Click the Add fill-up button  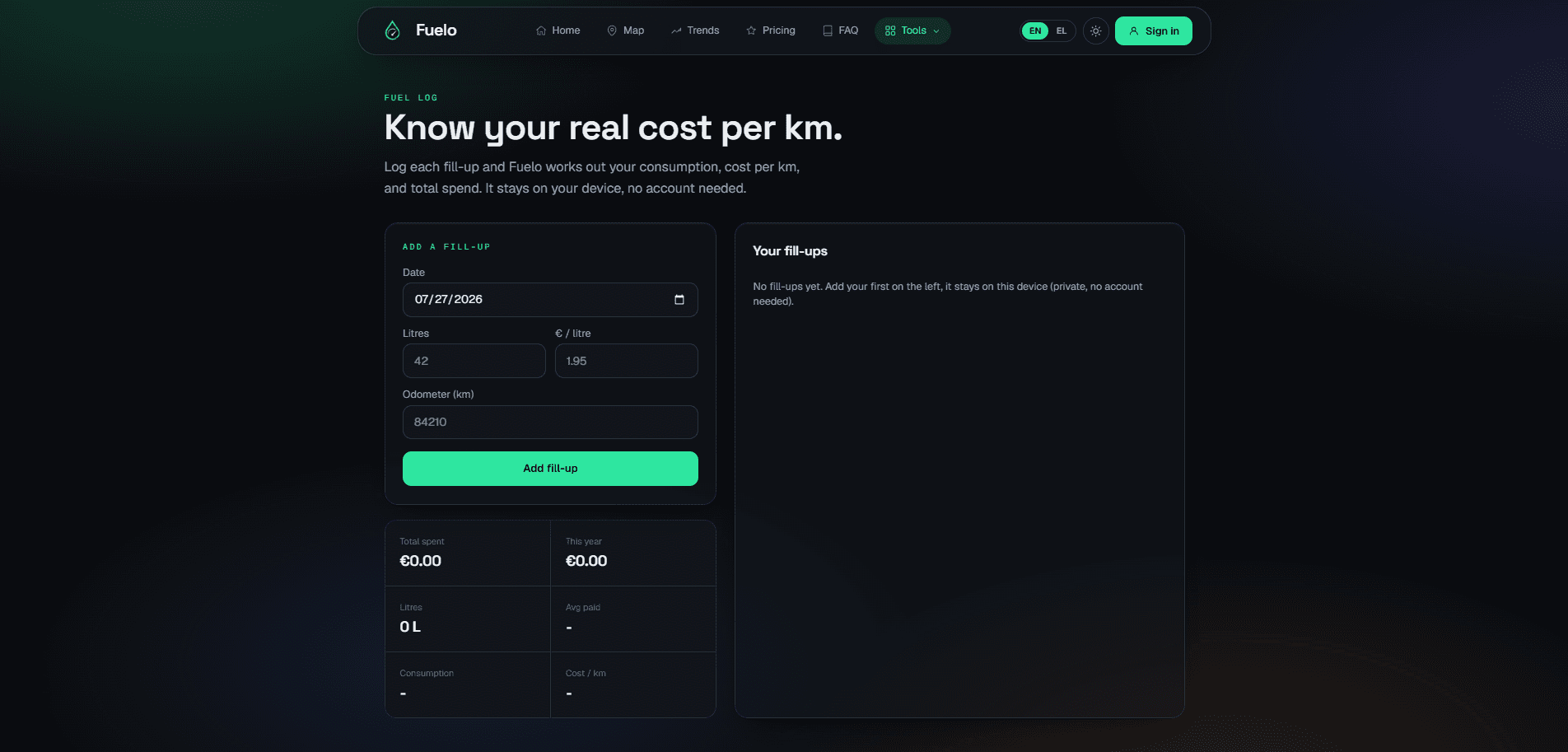pos(550,469)
